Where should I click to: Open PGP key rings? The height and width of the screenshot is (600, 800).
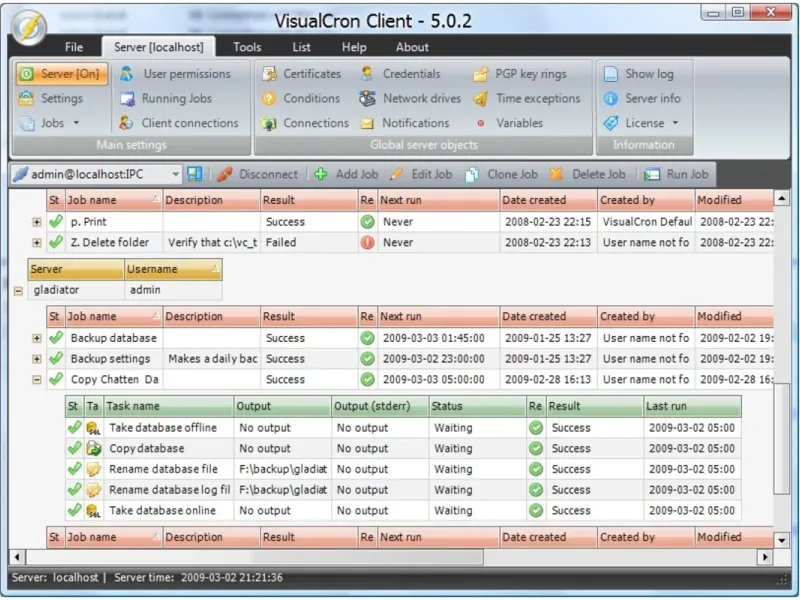[x=520, y=74]
